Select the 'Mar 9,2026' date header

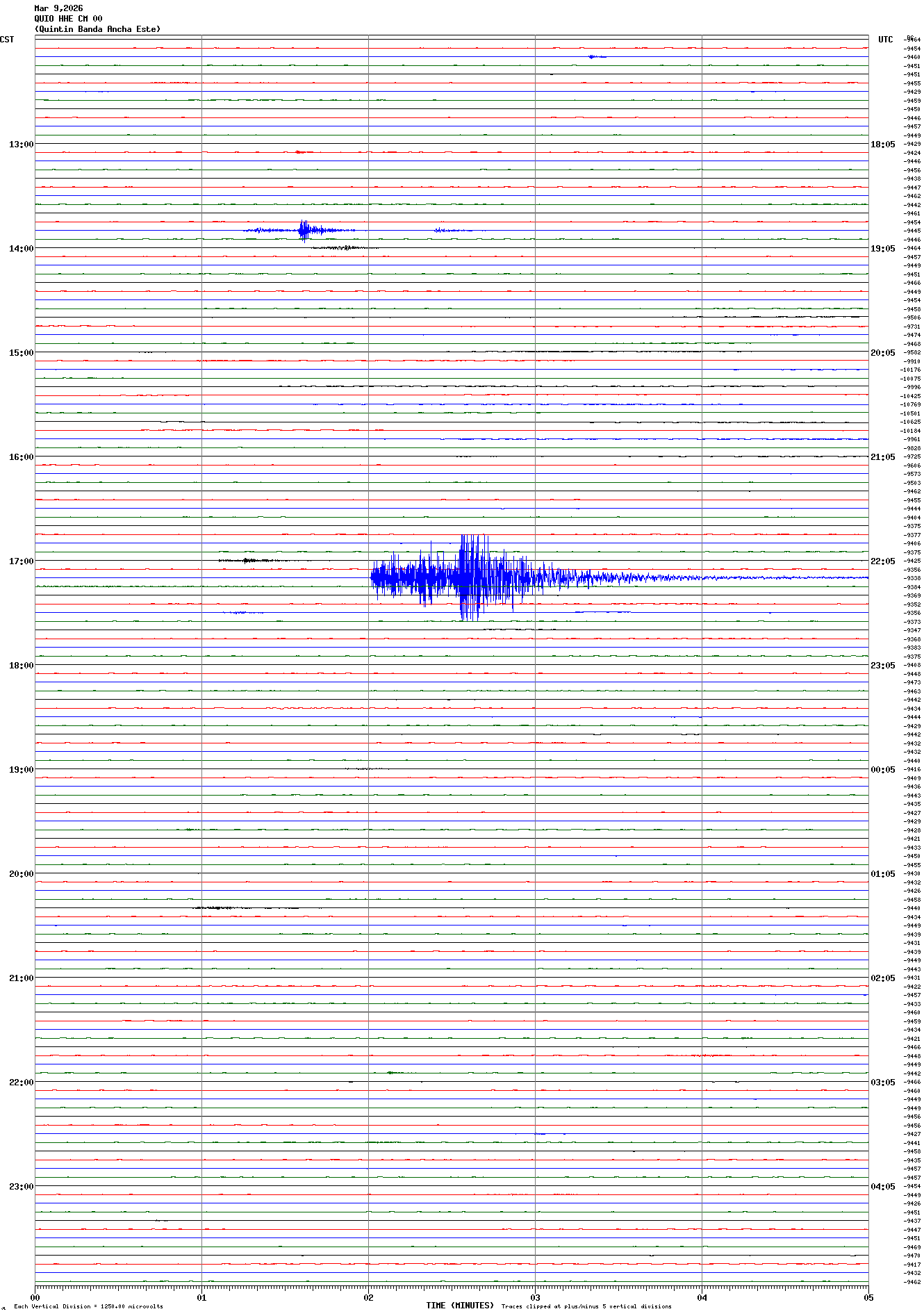pos(58,8)
